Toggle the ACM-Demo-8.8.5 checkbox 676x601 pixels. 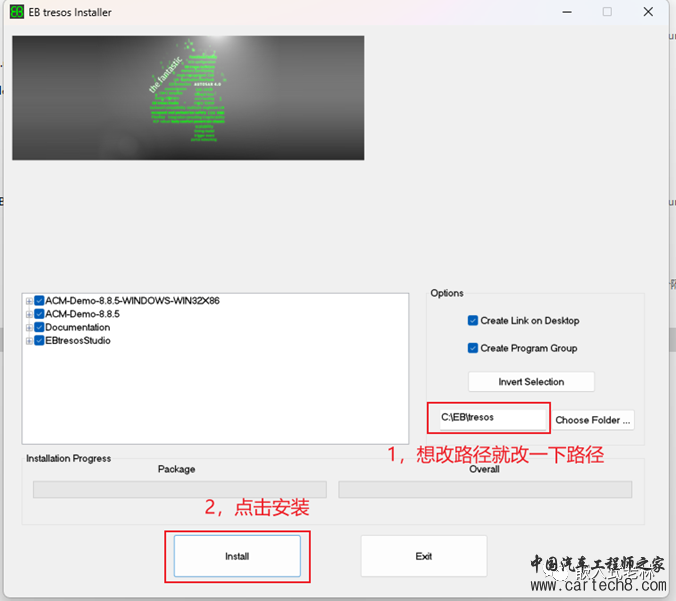point(39,314)
